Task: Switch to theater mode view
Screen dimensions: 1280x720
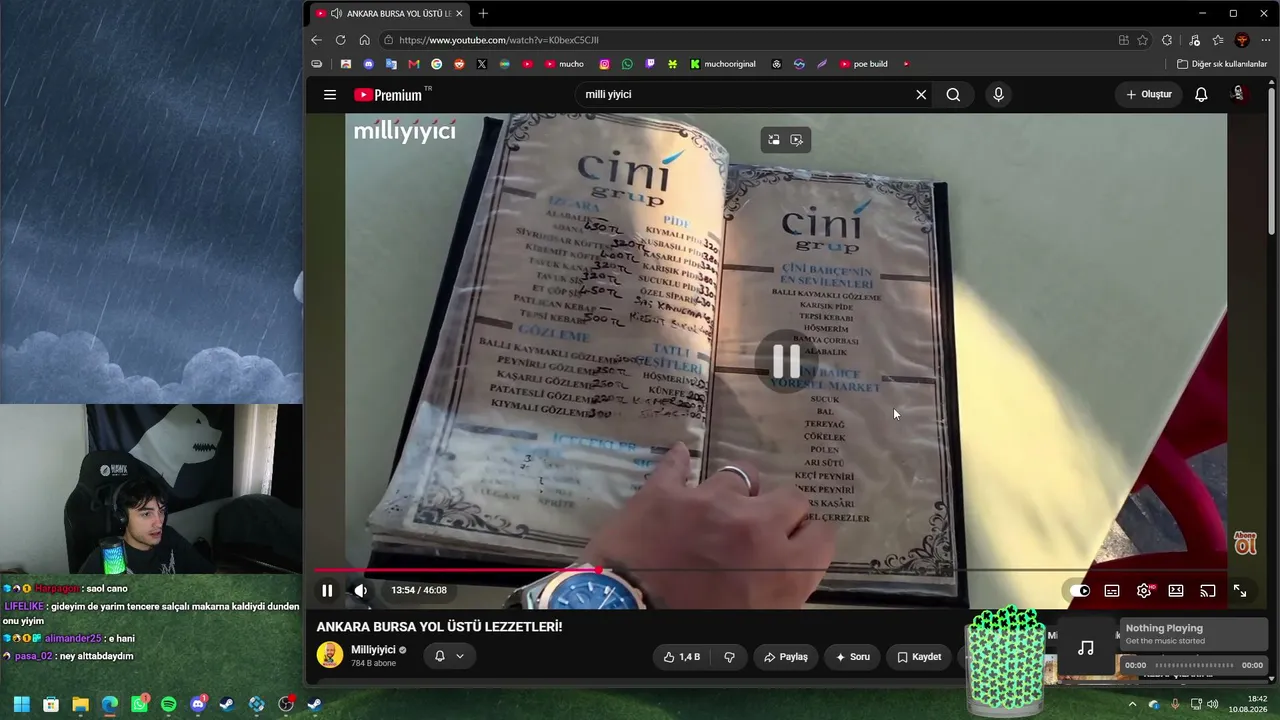Action: [x=1176, y=591]
